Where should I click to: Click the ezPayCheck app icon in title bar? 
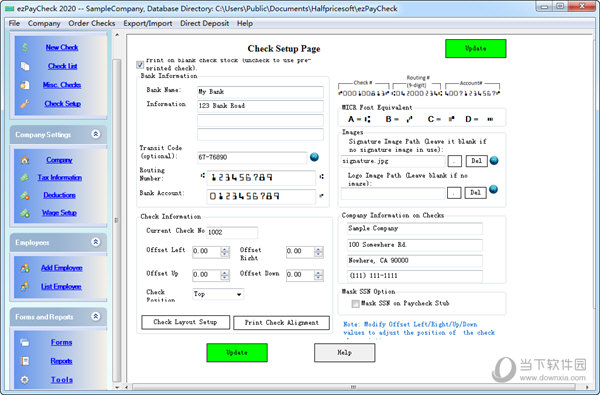[x=9, y=8]
